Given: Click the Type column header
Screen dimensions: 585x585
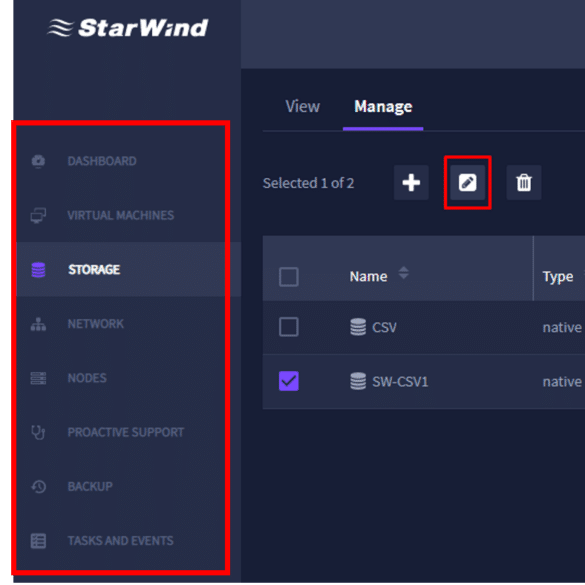Looking at the screenshot, I should coord(558,277).
